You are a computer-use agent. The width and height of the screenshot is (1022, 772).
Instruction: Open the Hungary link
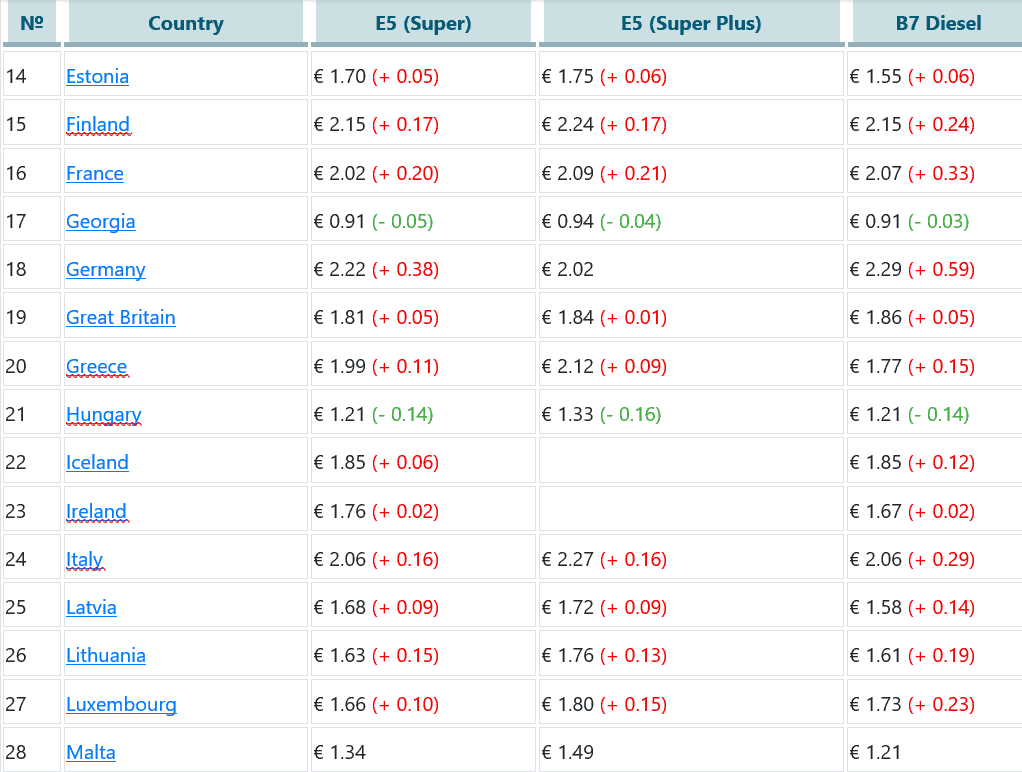tap(103, 414)
